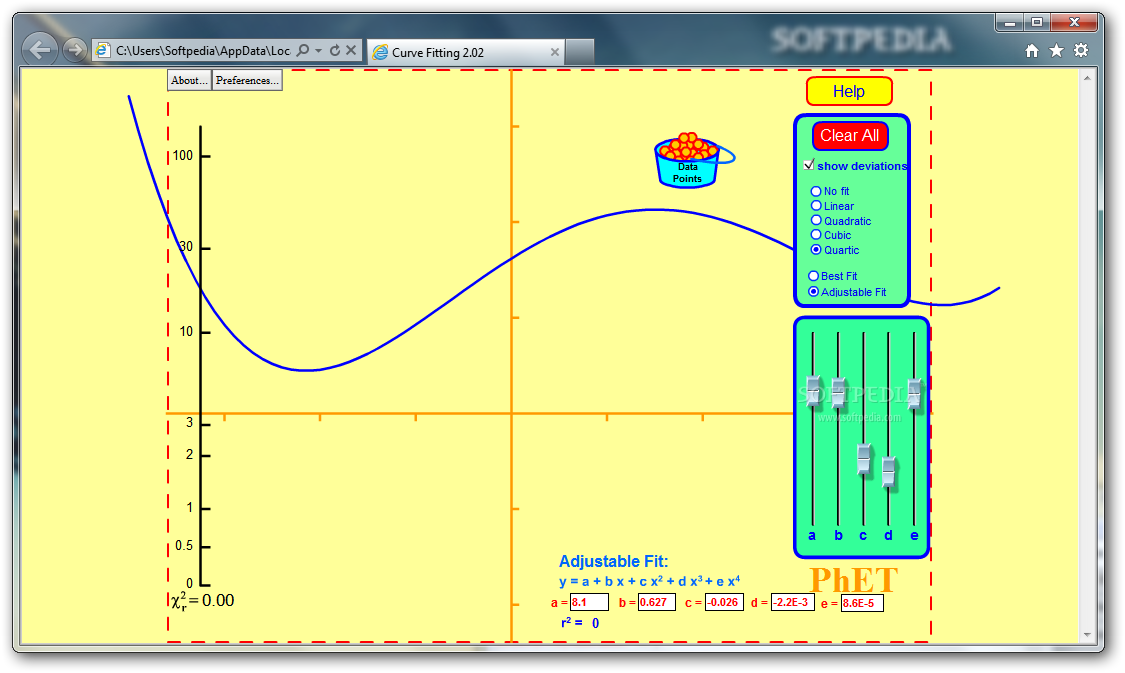Switch to the Curve Fitting 2.02 tab
Screen dimensions: 1125x673
(x=466, y=52)
